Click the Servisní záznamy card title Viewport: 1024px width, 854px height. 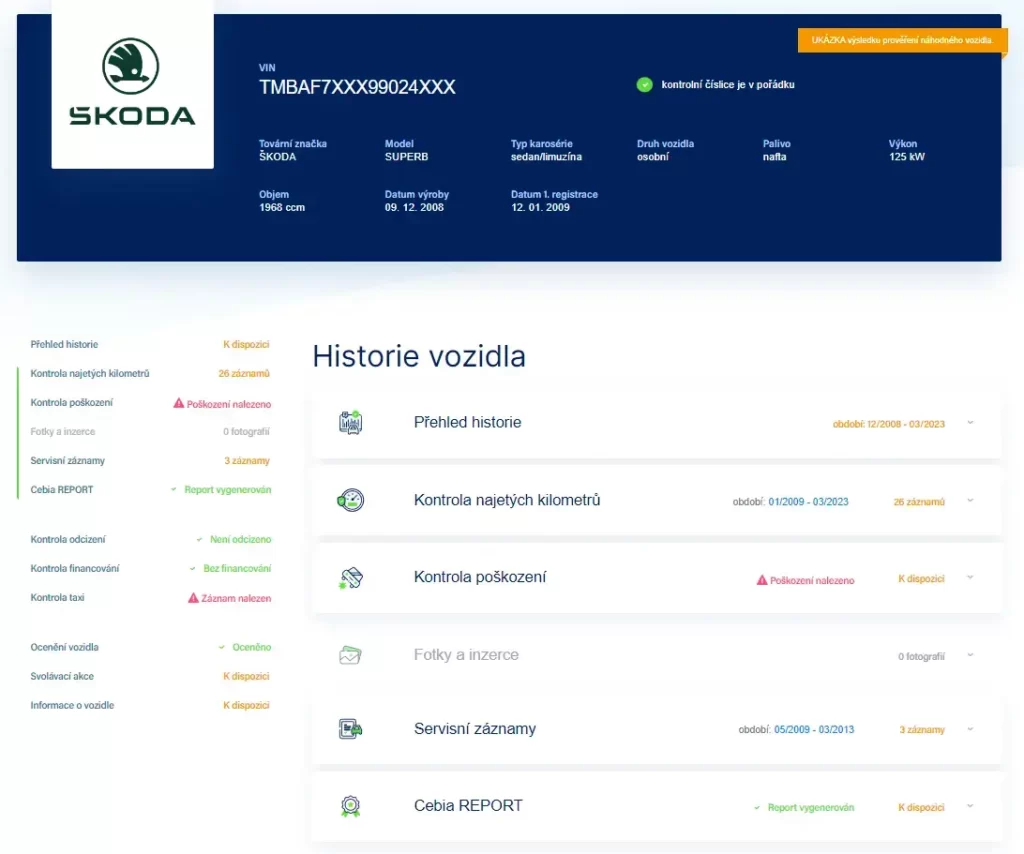(475, 729)
